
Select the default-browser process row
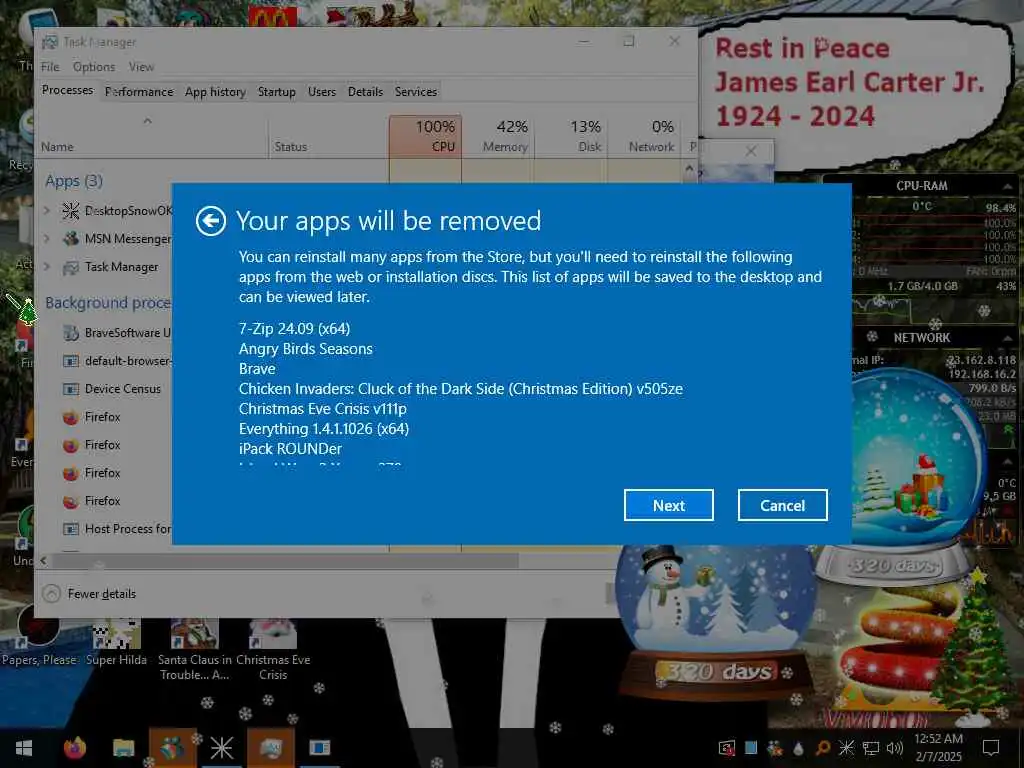coord(104,360)
